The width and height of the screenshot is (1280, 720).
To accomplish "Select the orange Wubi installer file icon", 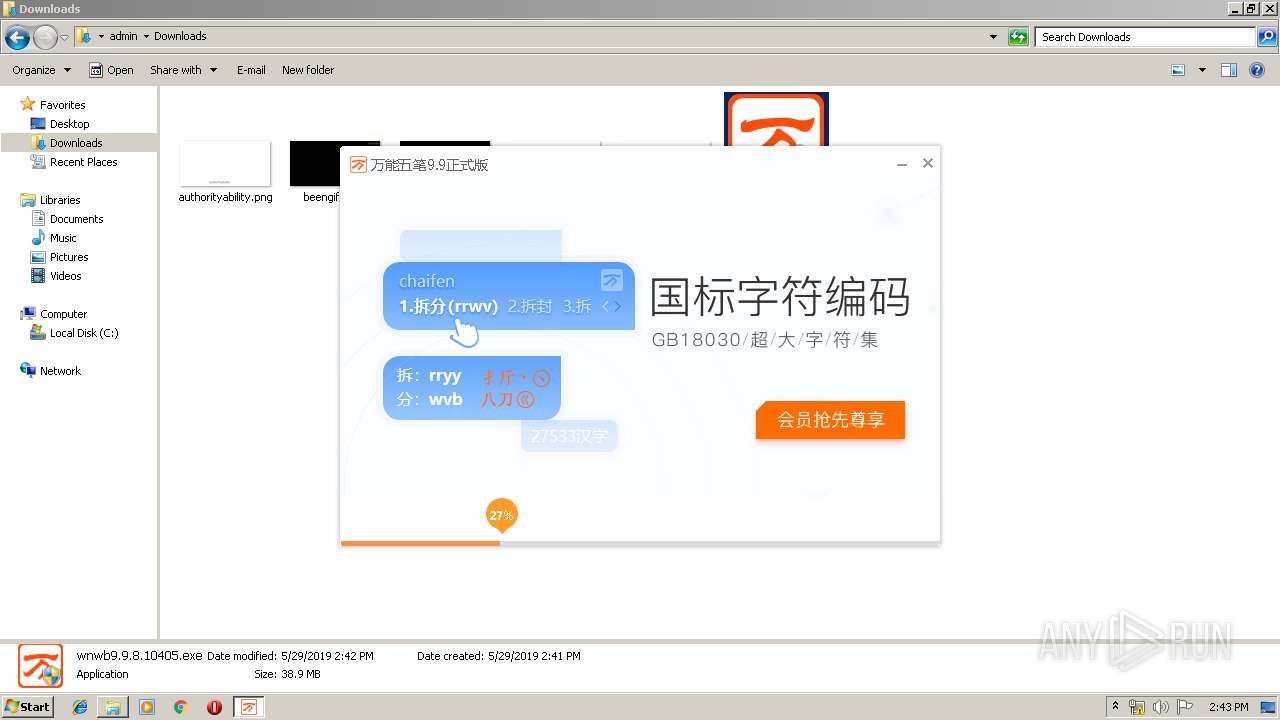I will (776, 118).
